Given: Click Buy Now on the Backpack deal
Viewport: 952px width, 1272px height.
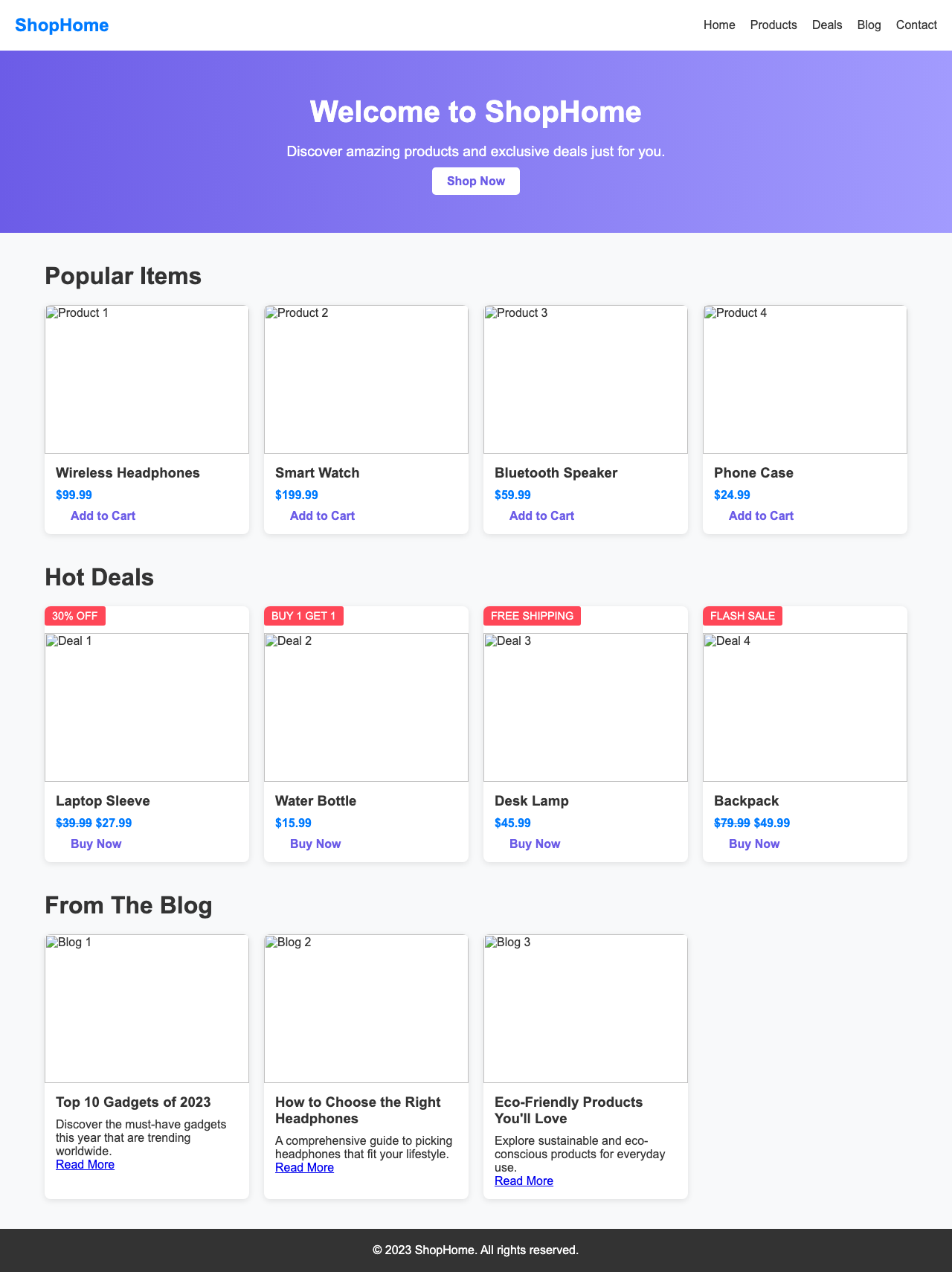Looking at the screenshot, I should pos(753,844).
